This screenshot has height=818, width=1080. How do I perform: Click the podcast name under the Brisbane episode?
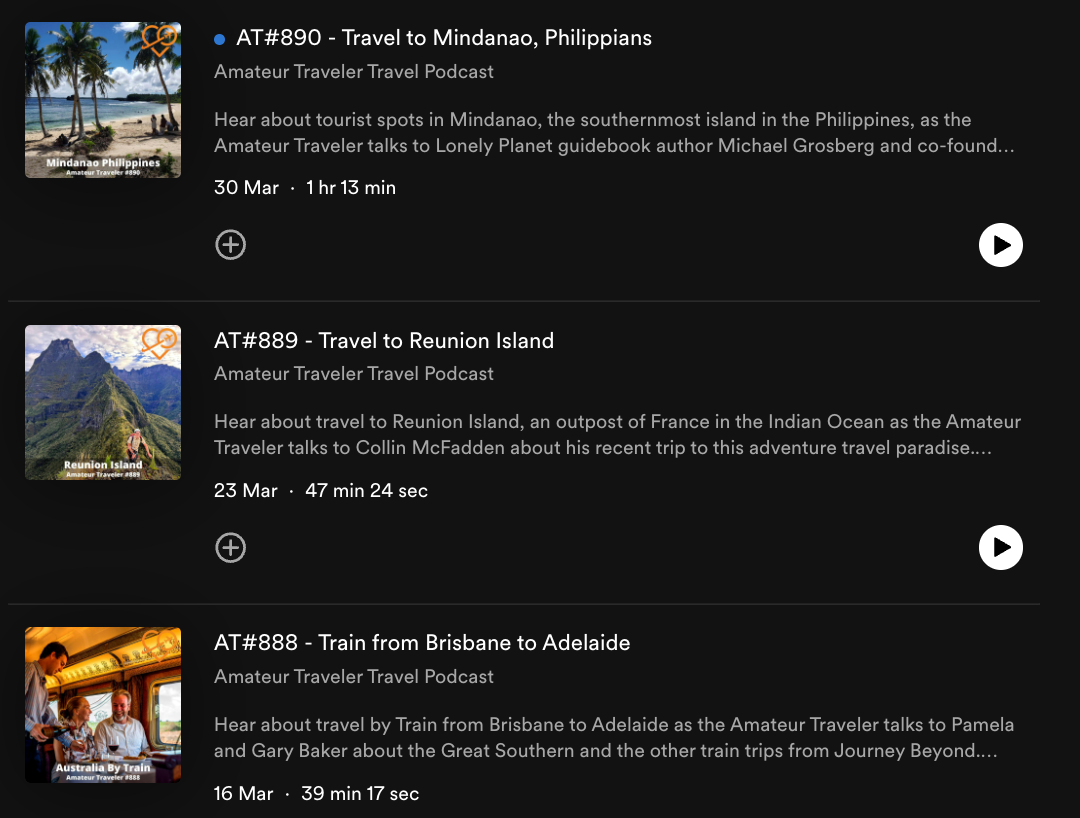tap(354, 677)
